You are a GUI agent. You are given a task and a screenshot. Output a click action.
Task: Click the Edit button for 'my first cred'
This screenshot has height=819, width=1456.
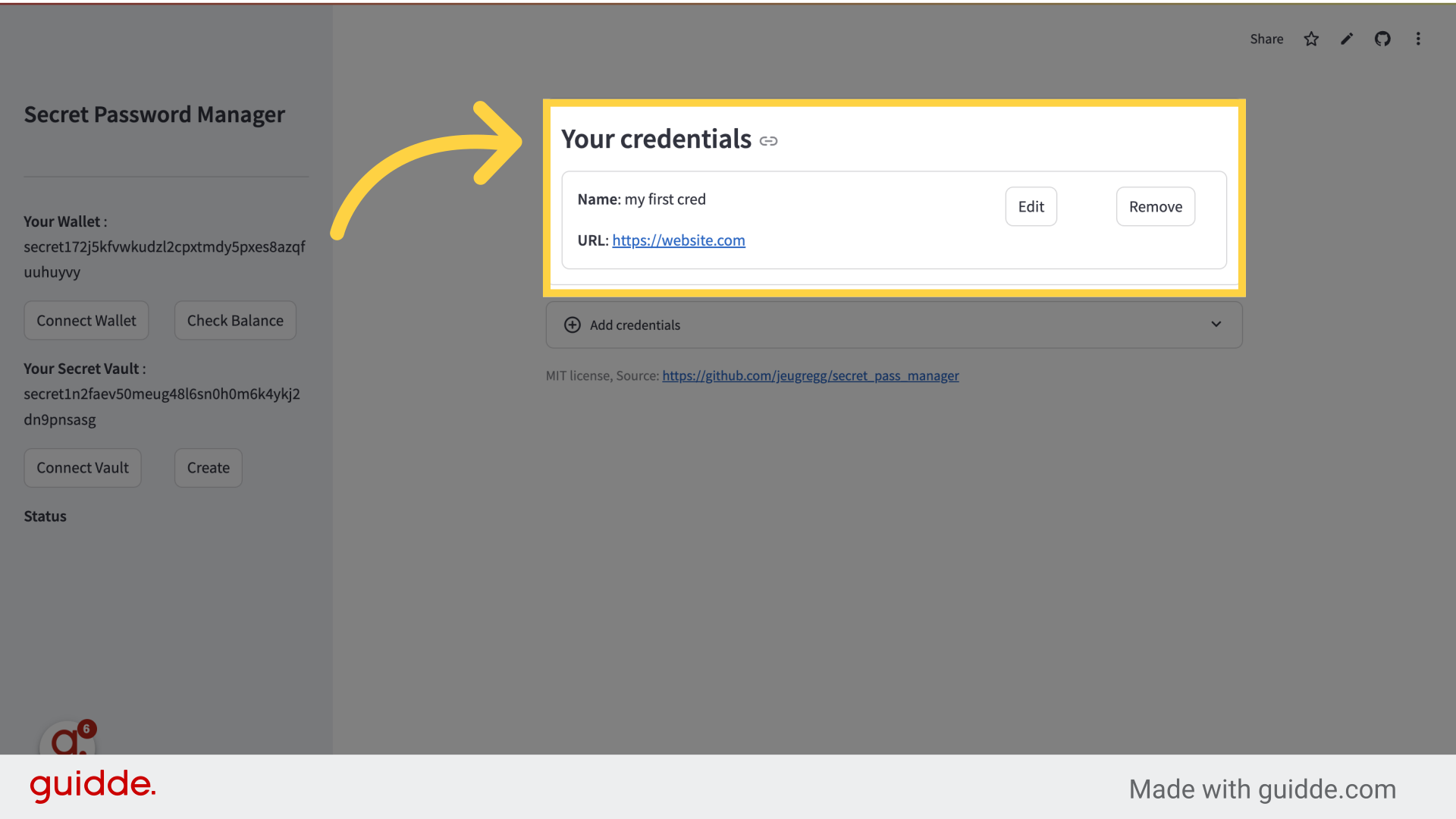click(x=1031, y=206)
